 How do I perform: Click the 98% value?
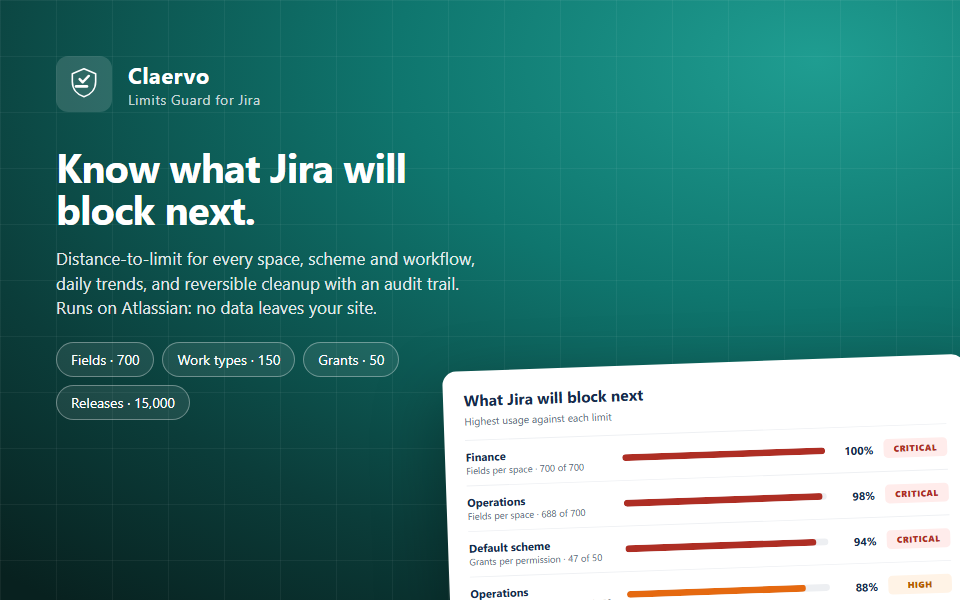pyautogui.click(x=863, y=497)
